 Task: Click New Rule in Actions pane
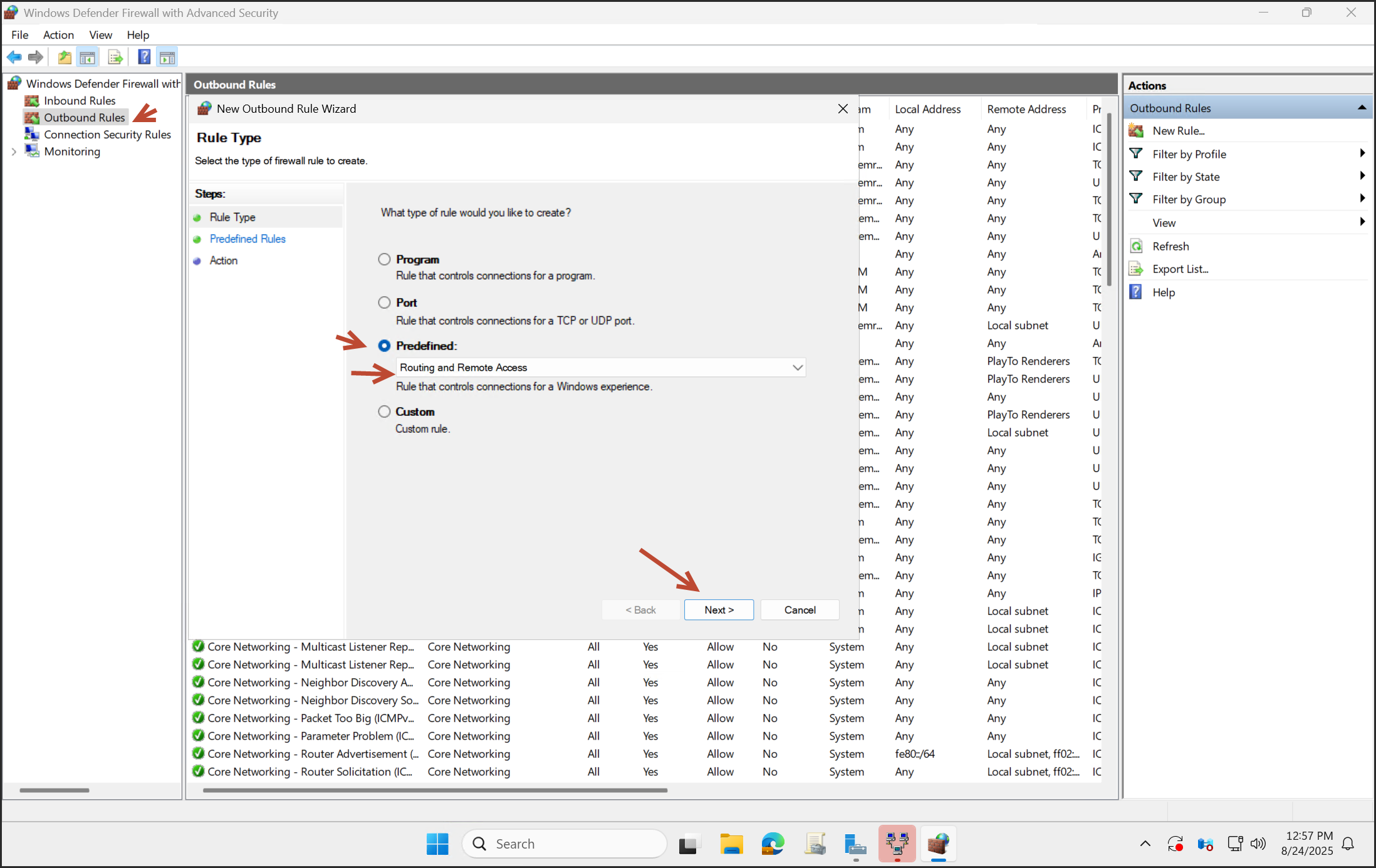(1178, 131)
